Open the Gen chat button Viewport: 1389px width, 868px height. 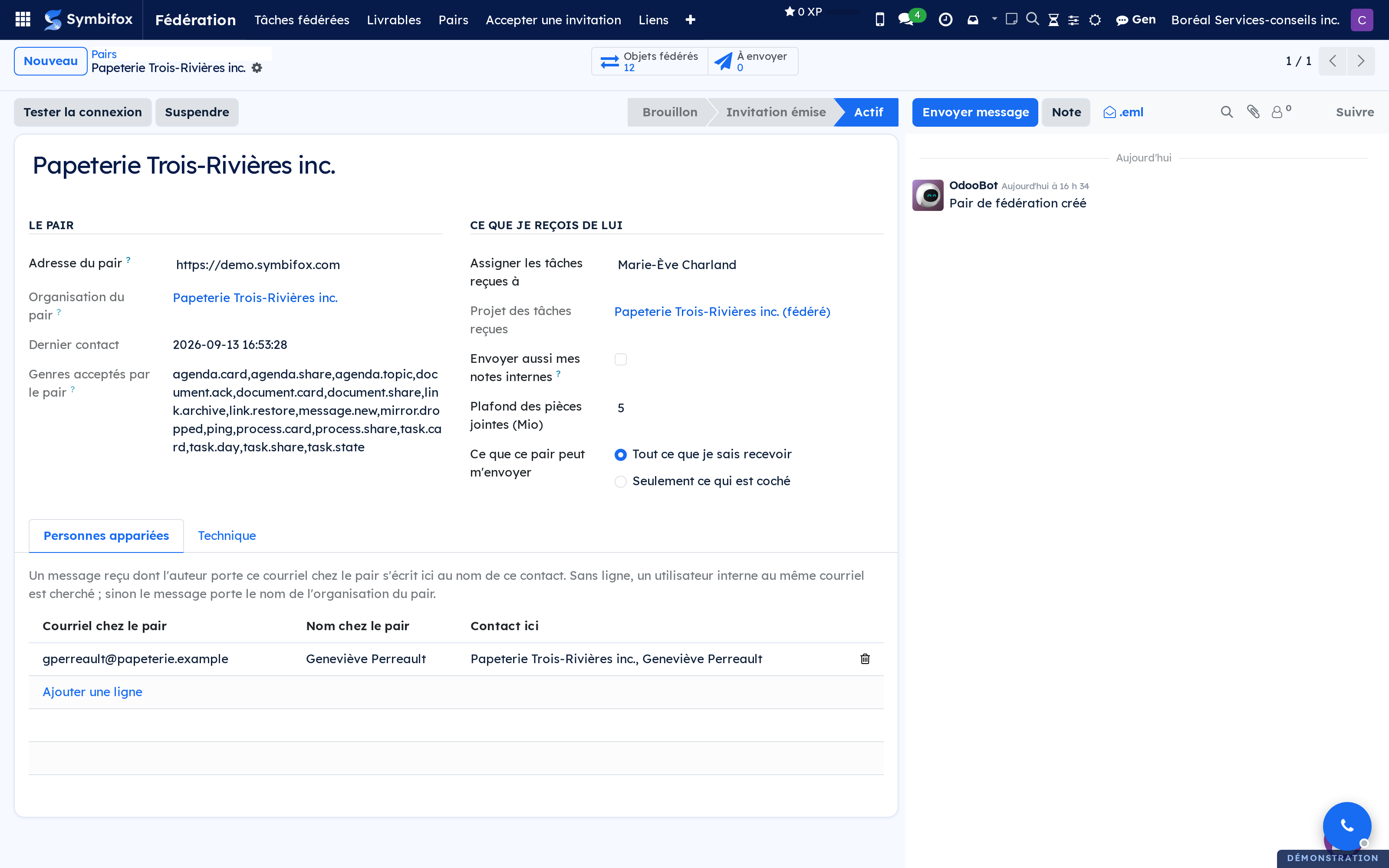pyautogui.click(x=1136, y=20)
